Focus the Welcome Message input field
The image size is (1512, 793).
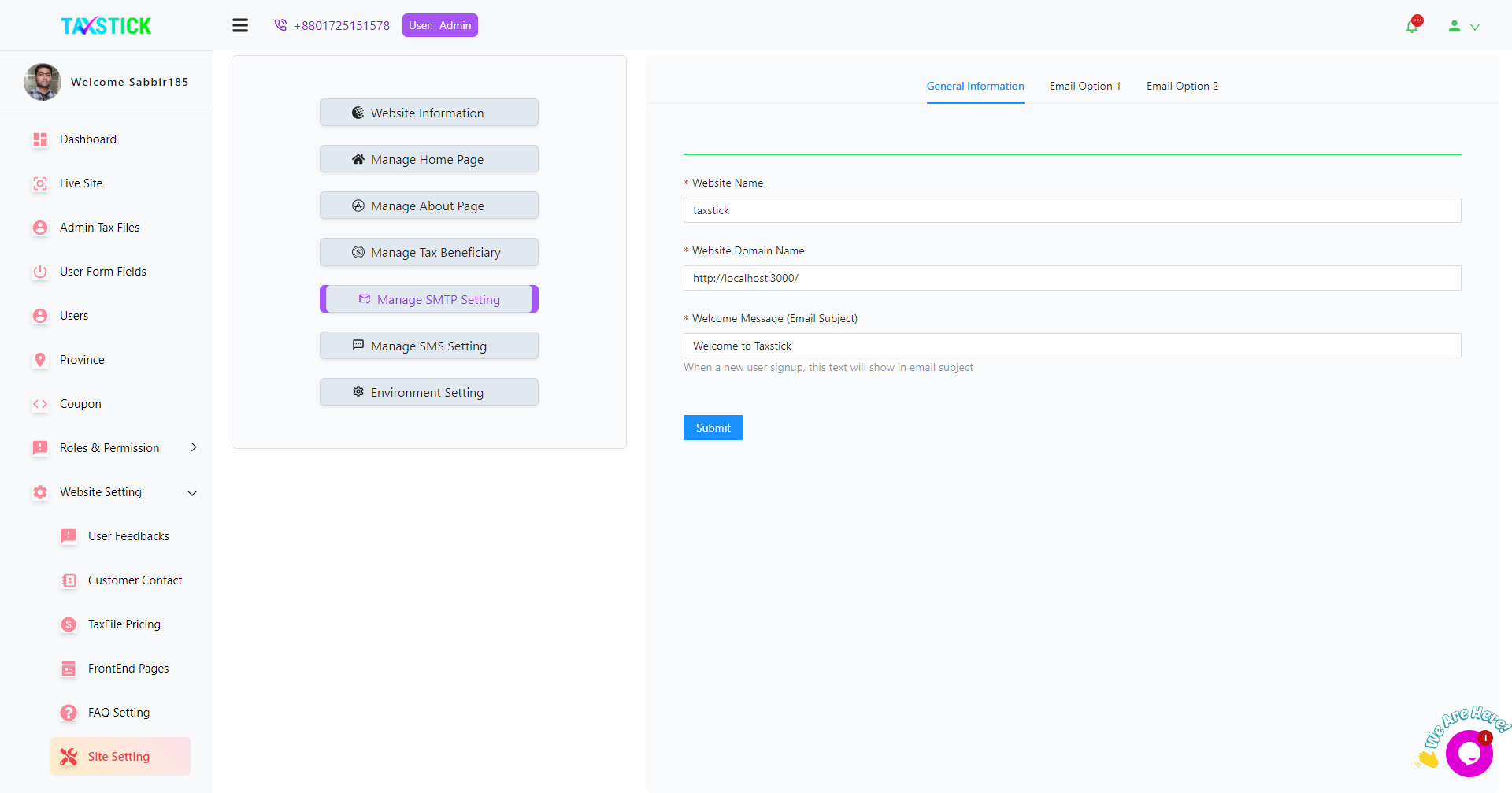coord(1072,346)
